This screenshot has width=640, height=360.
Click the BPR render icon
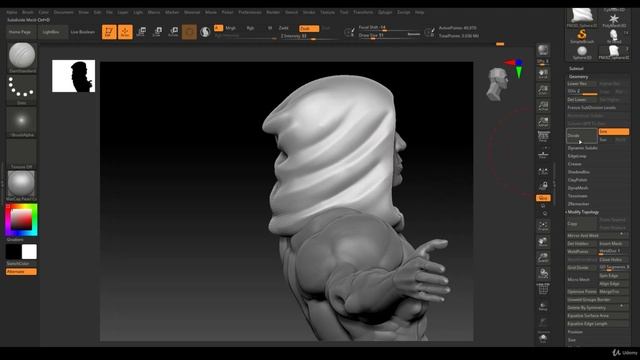click(543, 51)
